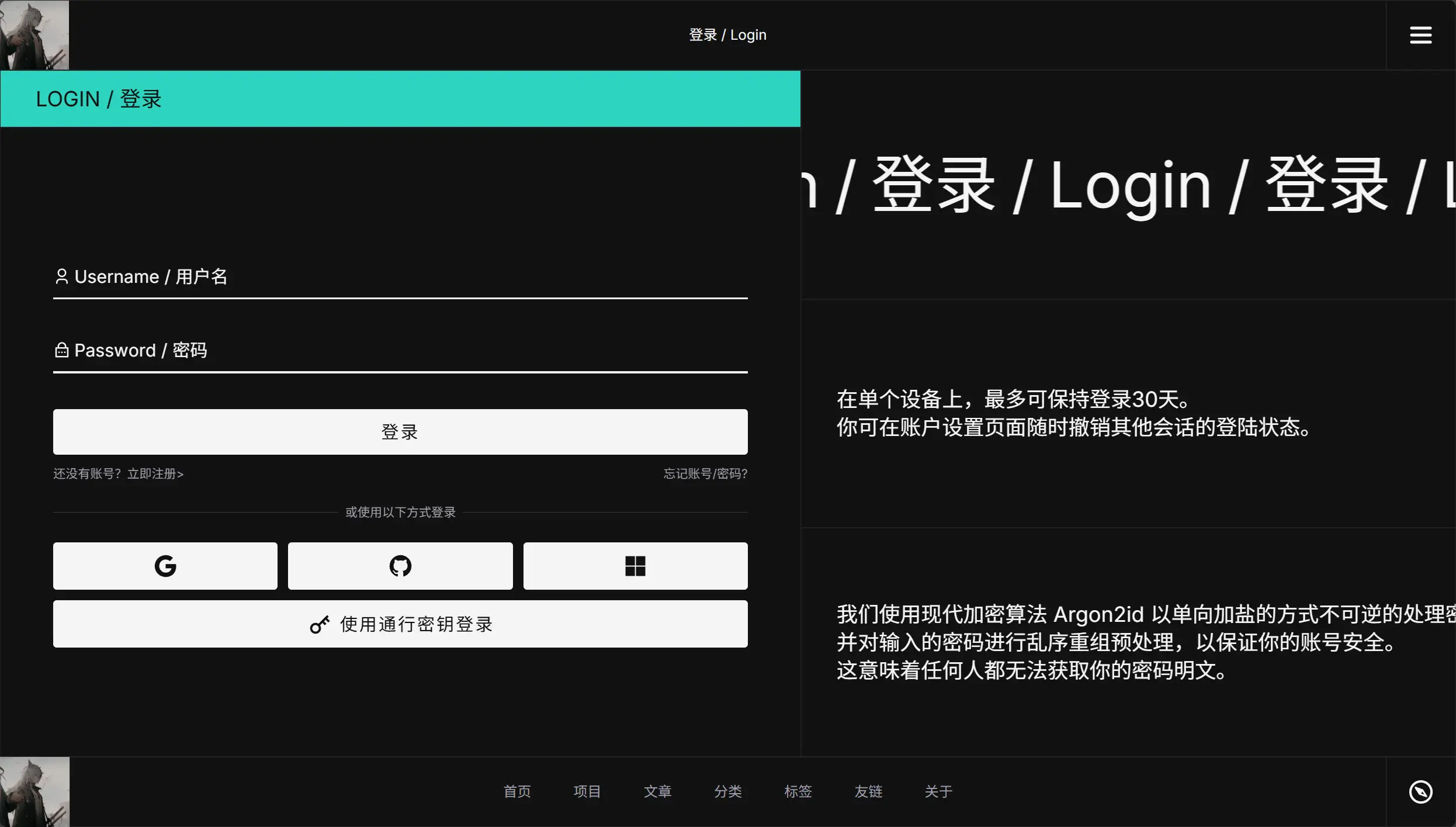Focus the Password / 密码 field
Viewport: 1456px width, 827px height.
pos(400,351)
